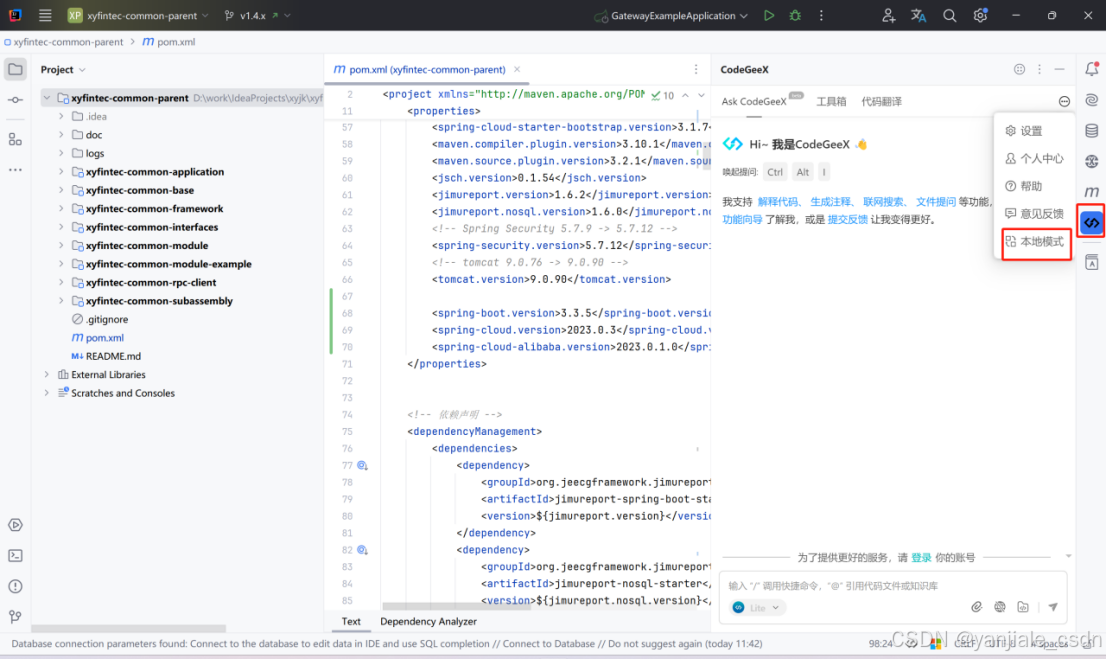The height and width of the screenshot is (659, 1106).
Task: Open the Maven tool window icon
Action: (1091, 192)
